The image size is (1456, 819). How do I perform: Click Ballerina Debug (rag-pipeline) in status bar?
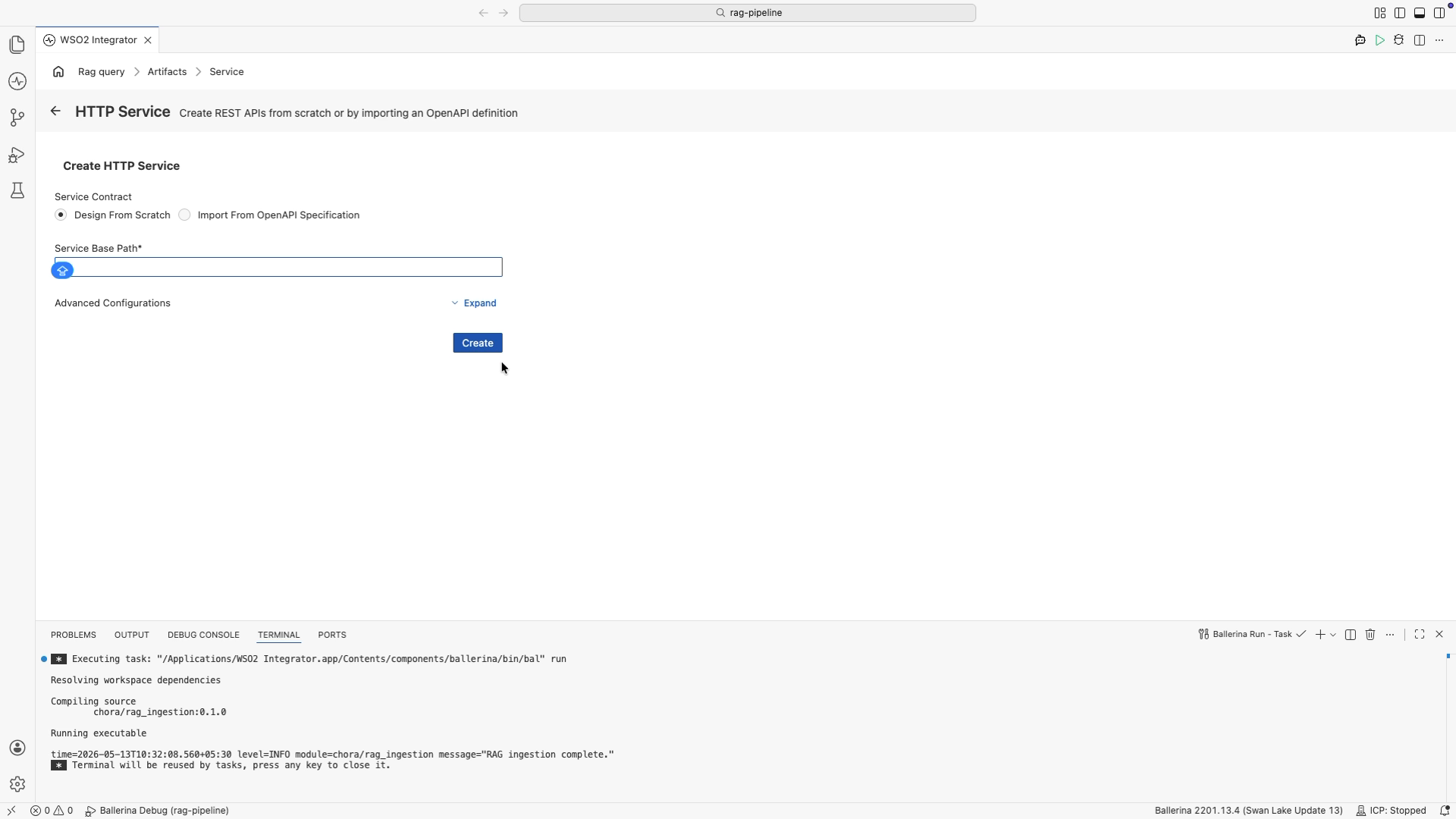coord(157,811)
